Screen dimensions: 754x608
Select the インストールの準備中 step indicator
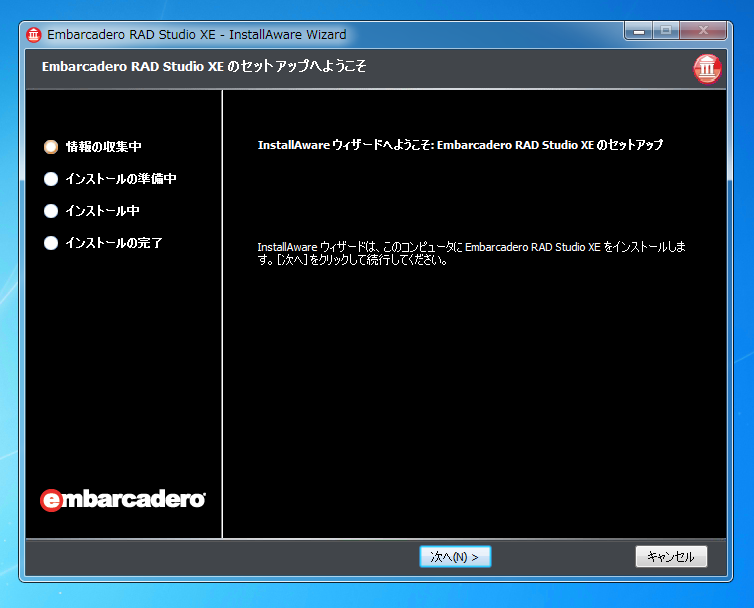coord(51,179)
